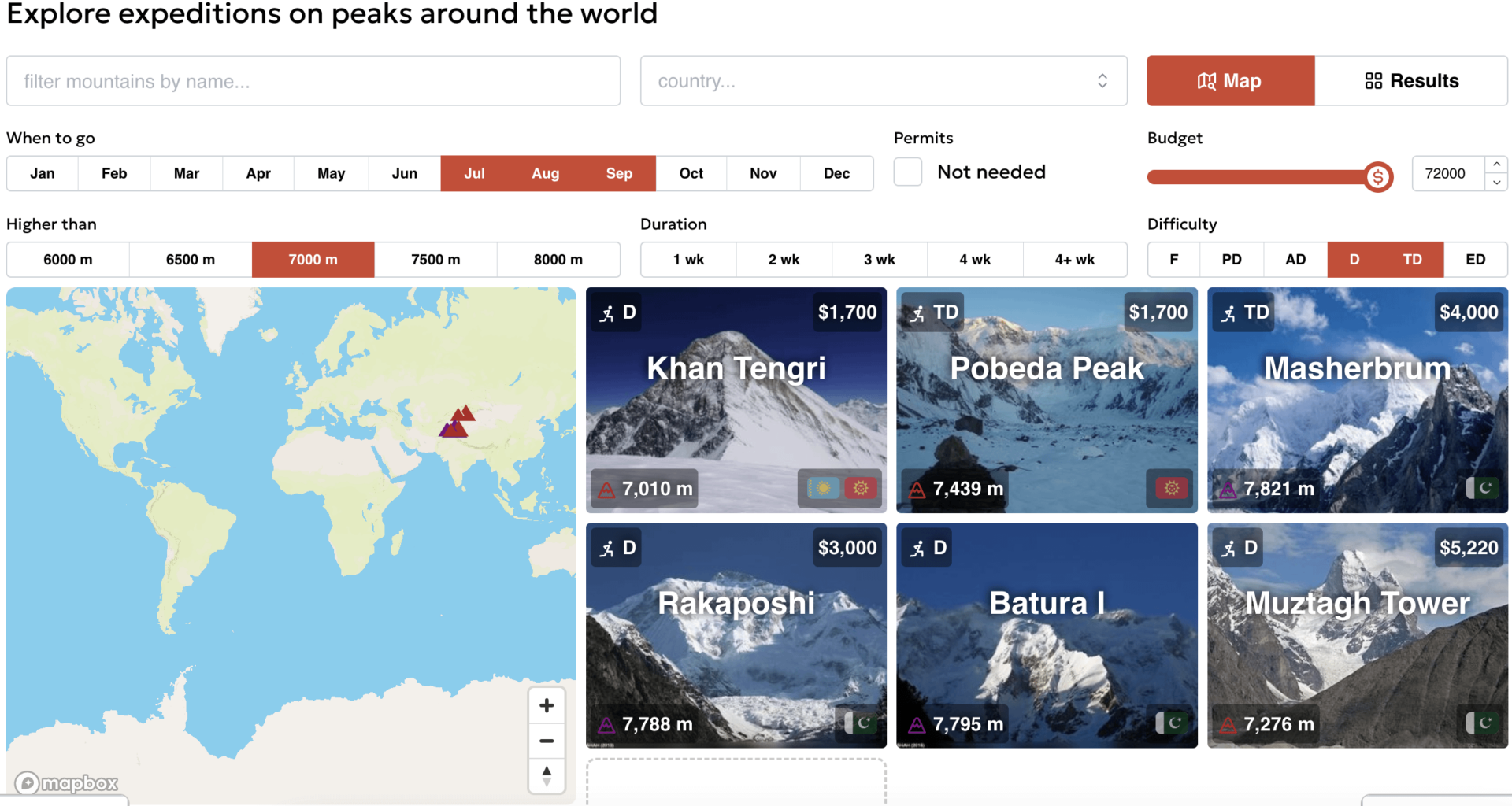The width and height of the screenshot is (1512, 806).
Task: Toggle the Oct month filter on
Action: [691, 173]
